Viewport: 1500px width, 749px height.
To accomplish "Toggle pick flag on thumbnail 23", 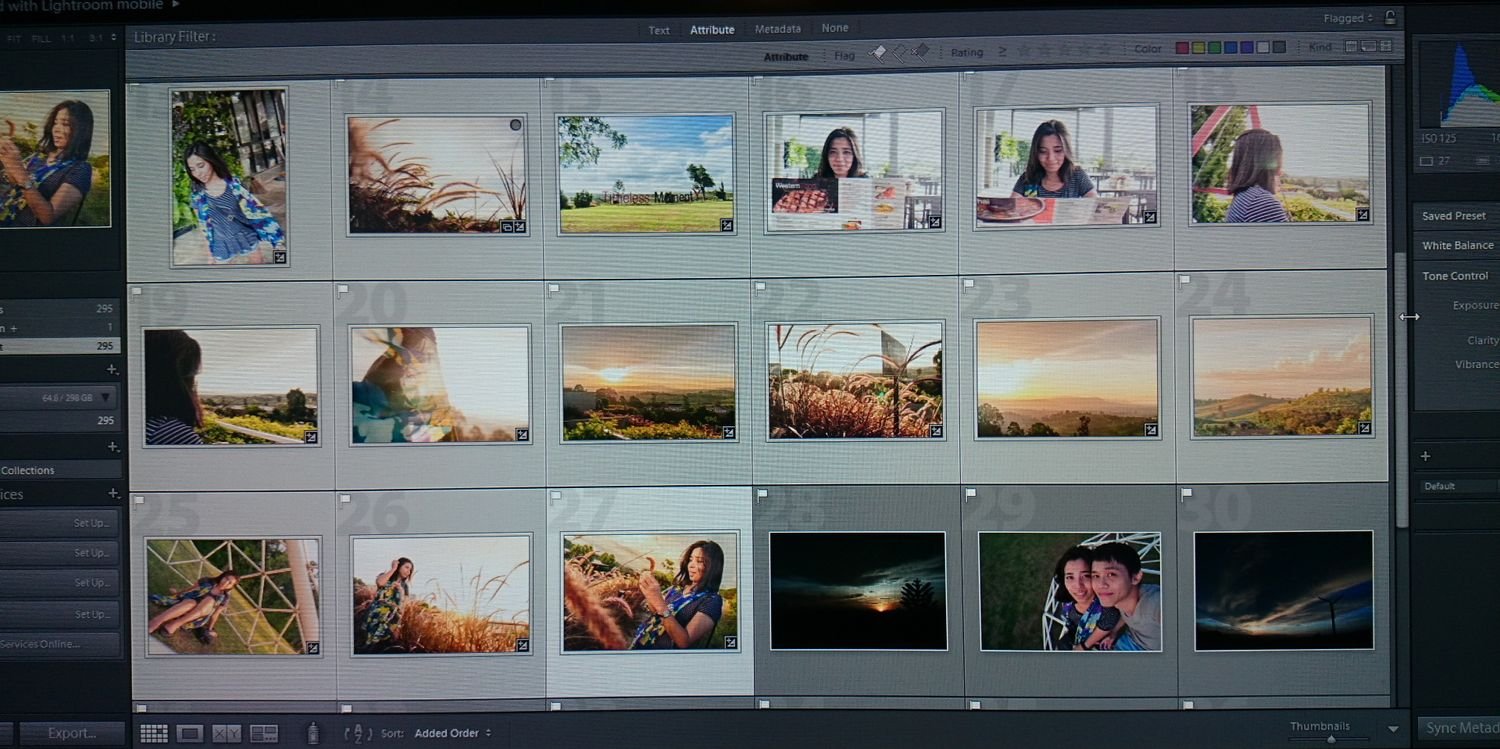I will (968, 285).
